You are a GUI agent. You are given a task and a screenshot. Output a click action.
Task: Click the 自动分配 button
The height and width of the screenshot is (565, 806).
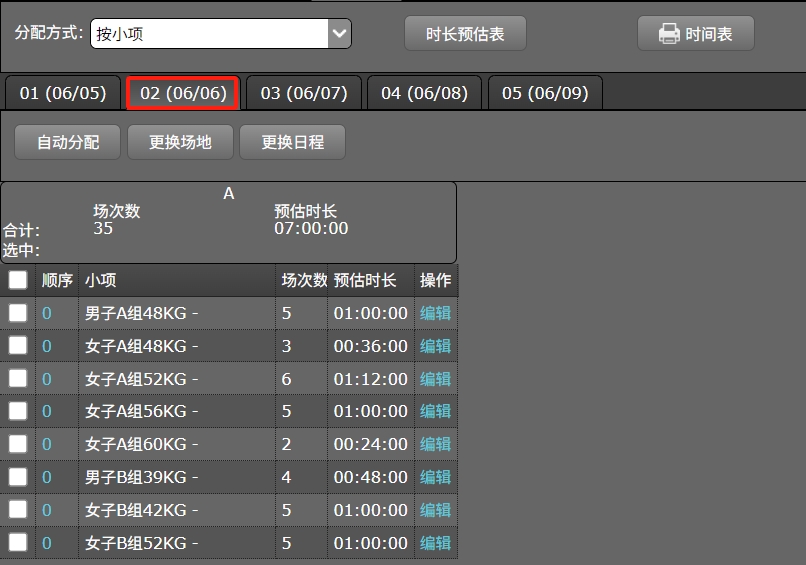click(x=68, y=142)
